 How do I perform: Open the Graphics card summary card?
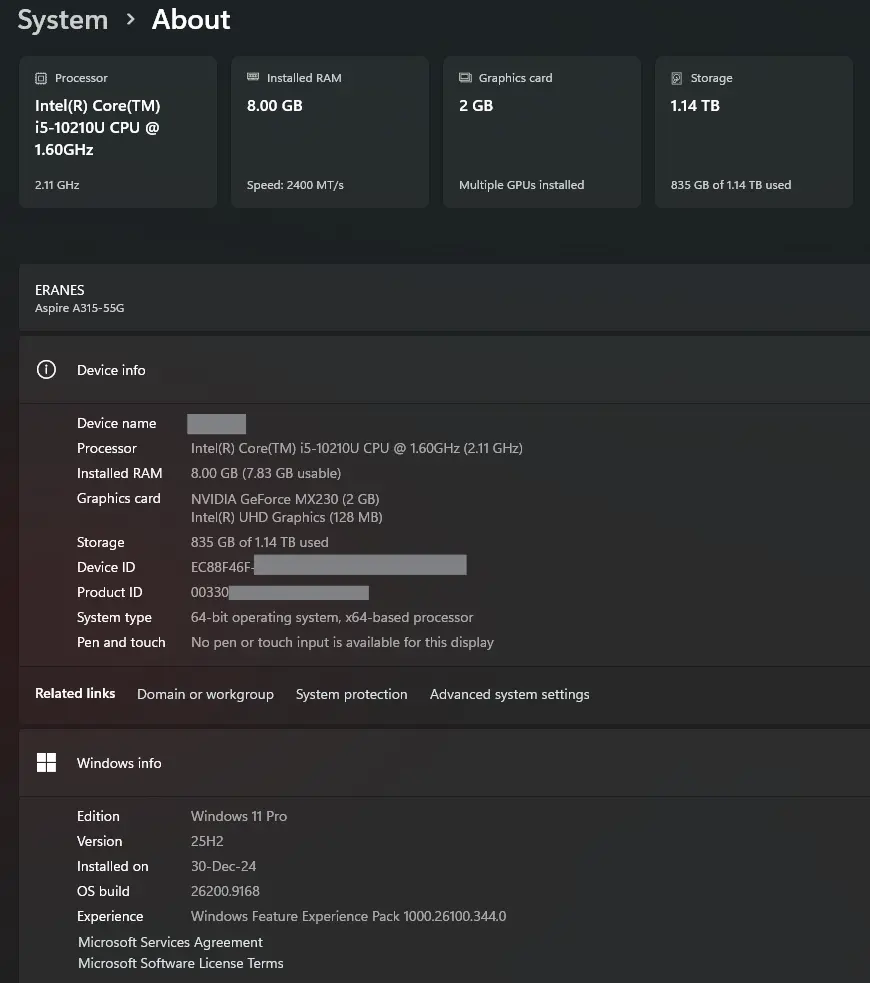click(x=542, y=132)
